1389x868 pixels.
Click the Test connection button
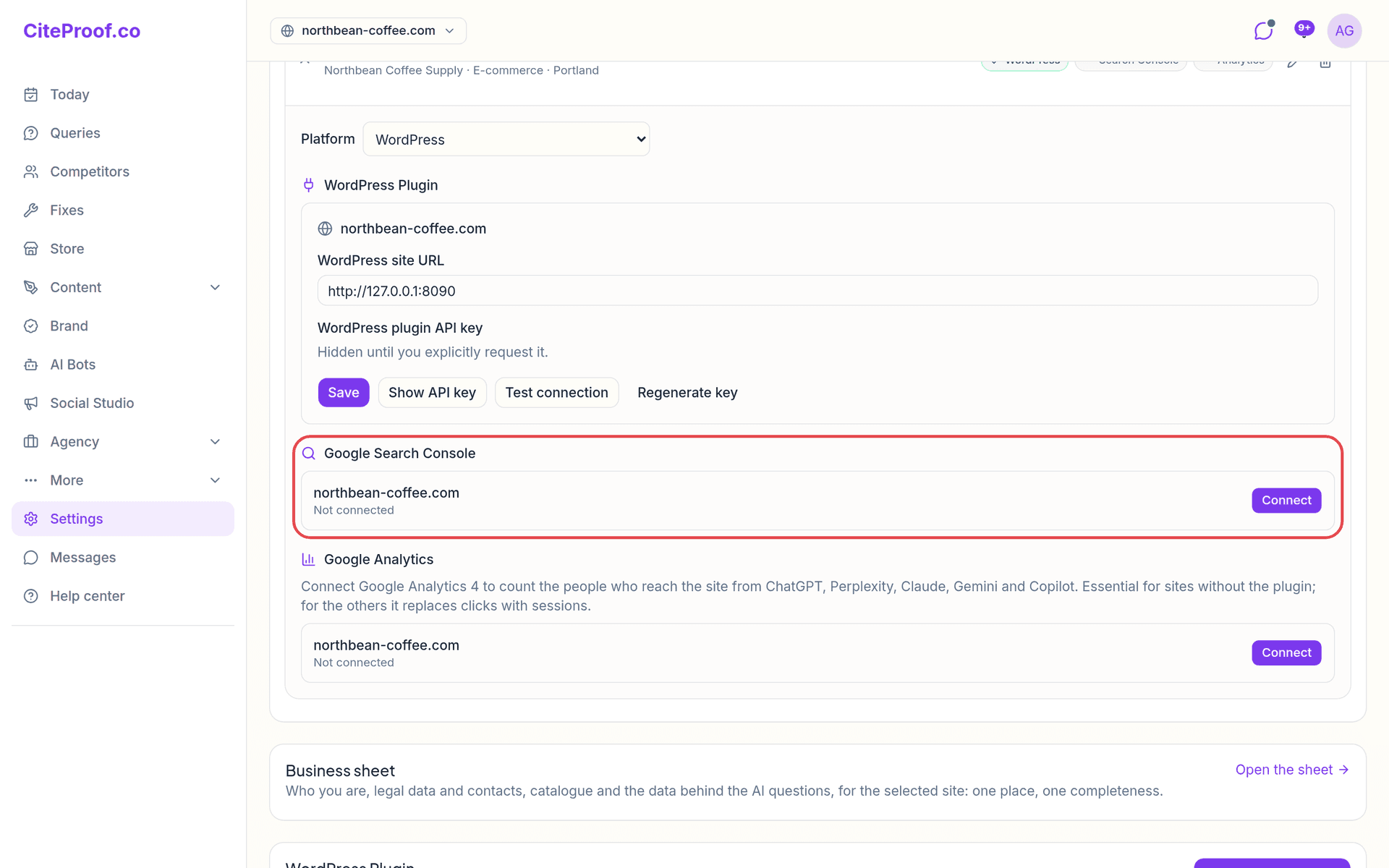(556, 393)
